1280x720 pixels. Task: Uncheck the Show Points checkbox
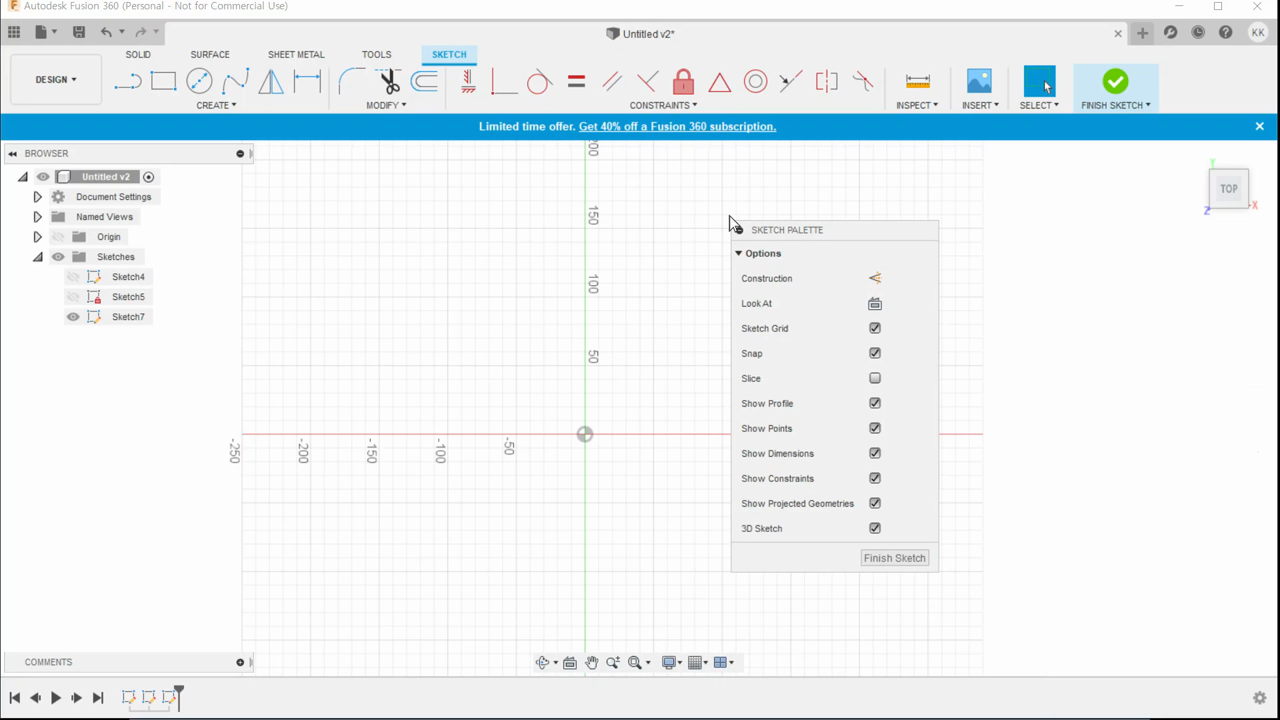tap(875, 428)
